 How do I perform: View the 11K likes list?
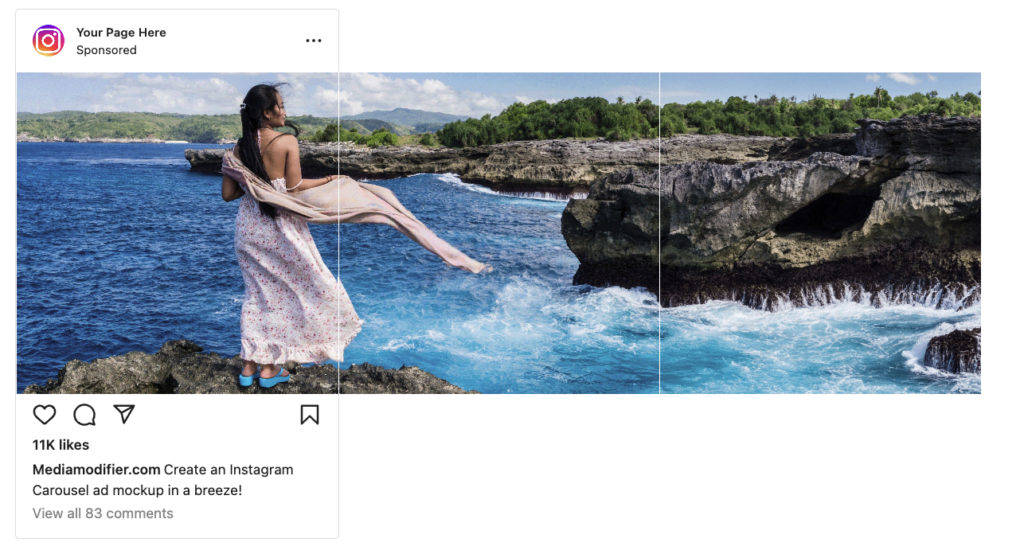(61, 445)
